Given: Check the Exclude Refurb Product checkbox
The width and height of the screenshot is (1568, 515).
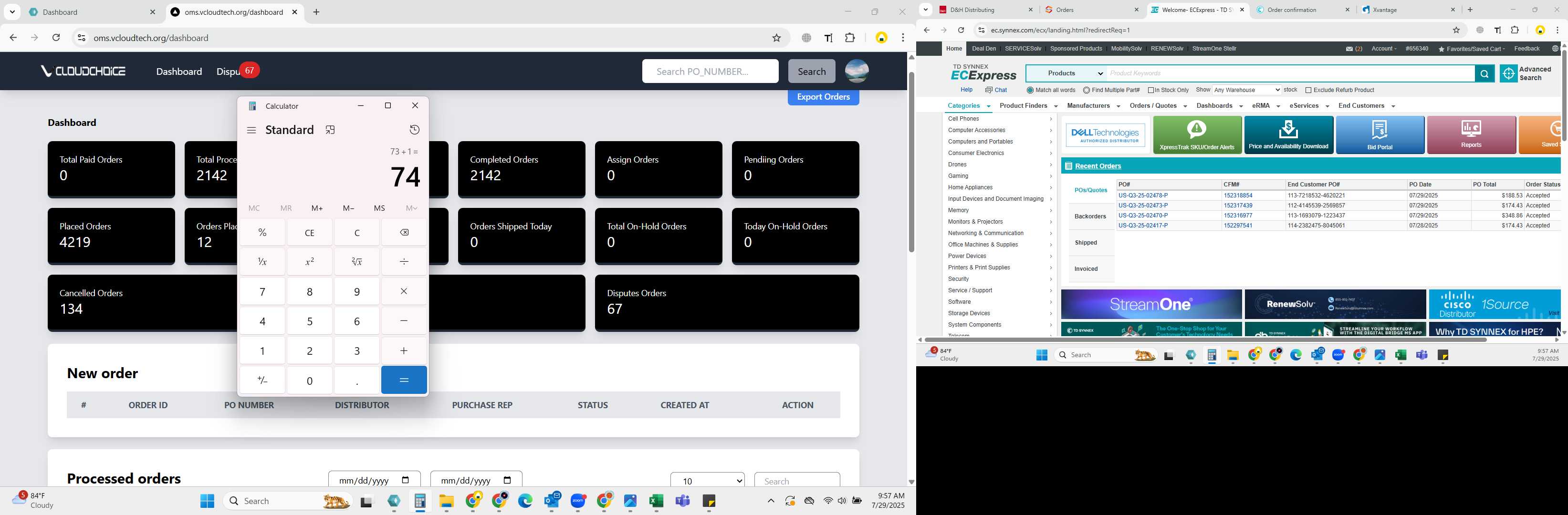Looking at the screenshot, I should [x=1309, y=90].
